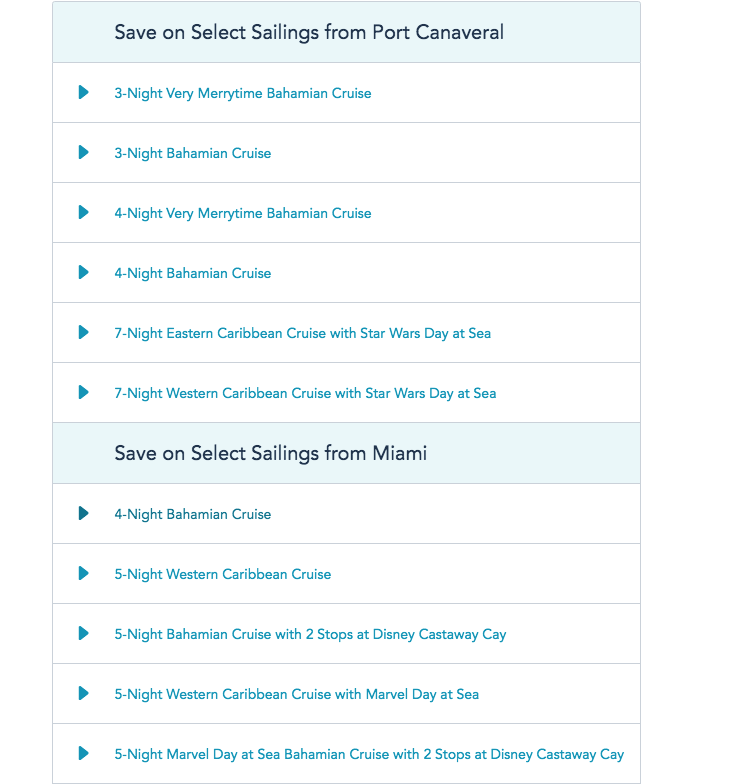Click triangle beside 5-Night Western Caribbean Cruise
Viewport: 738px width, 784px height.
pos(84,574)
